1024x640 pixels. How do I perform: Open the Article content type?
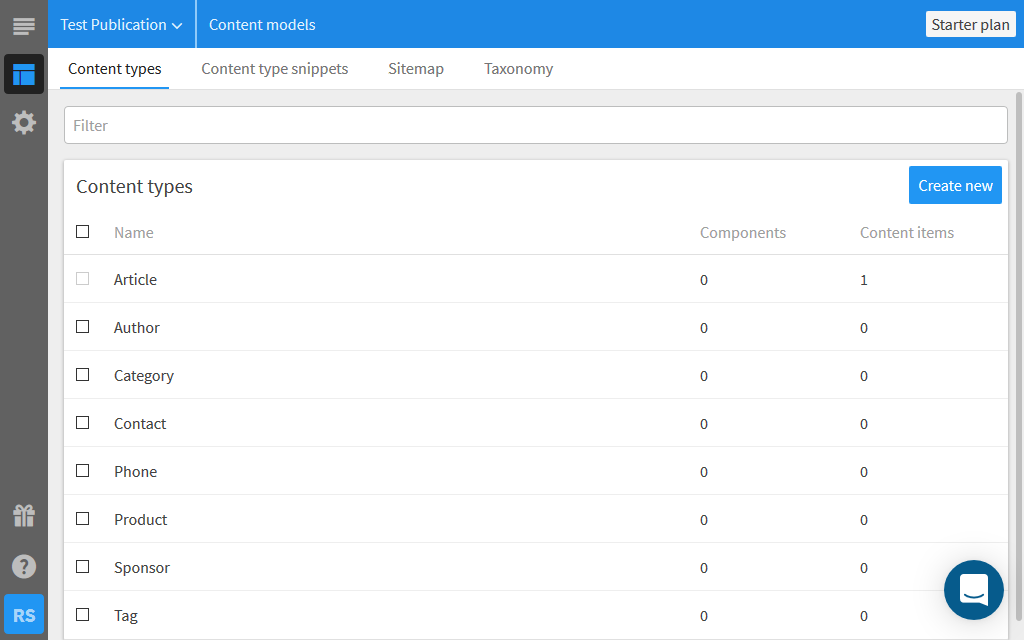(135, 280)
